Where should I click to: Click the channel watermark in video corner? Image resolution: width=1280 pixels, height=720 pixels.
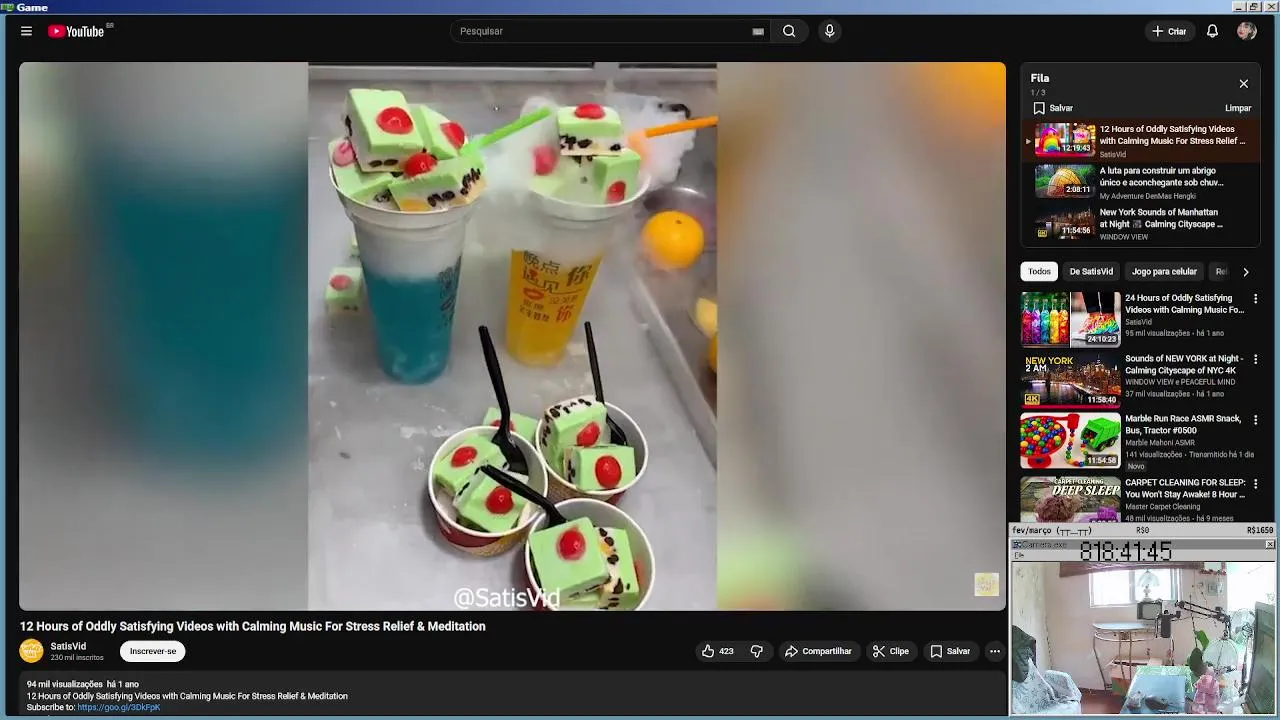pyautogui.click(x=986, y=584)
